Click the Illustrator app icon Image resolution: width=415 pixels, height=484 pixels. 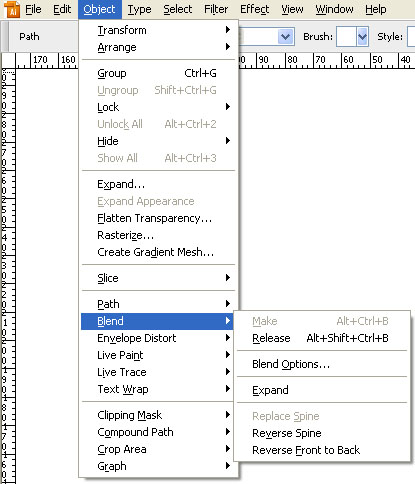tap(12, 9)
